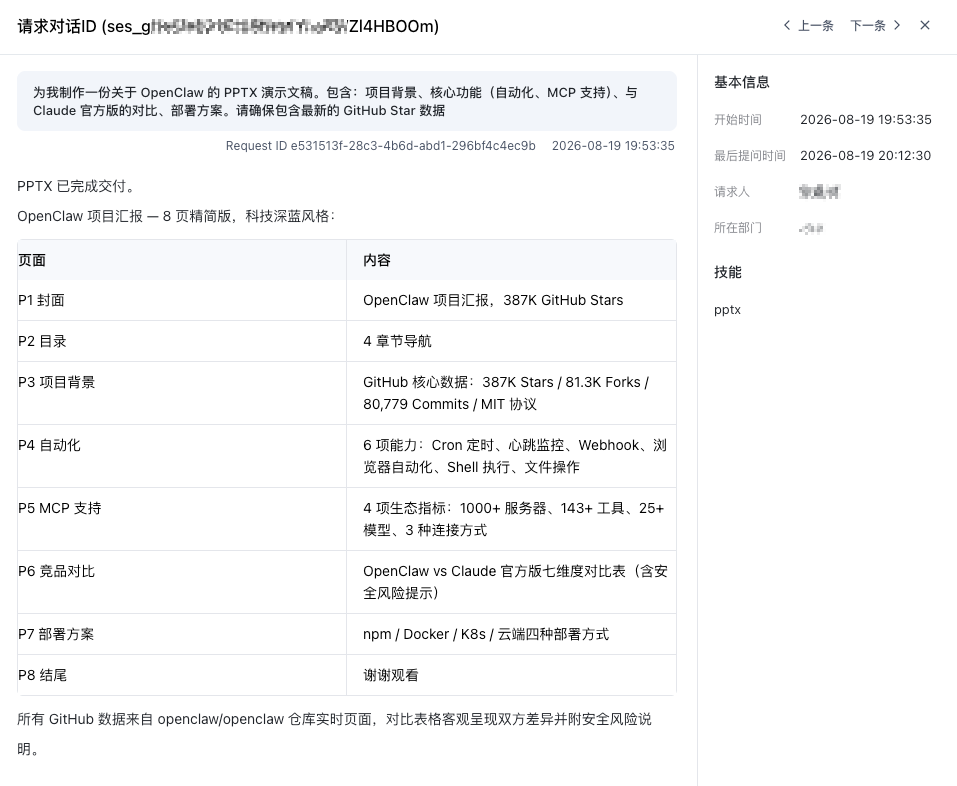Viewport: 957px width, 786px height.
Task: Click the closing paragraph about openclaw/openclaw 仓库
Action: click(x=334, y=734)
